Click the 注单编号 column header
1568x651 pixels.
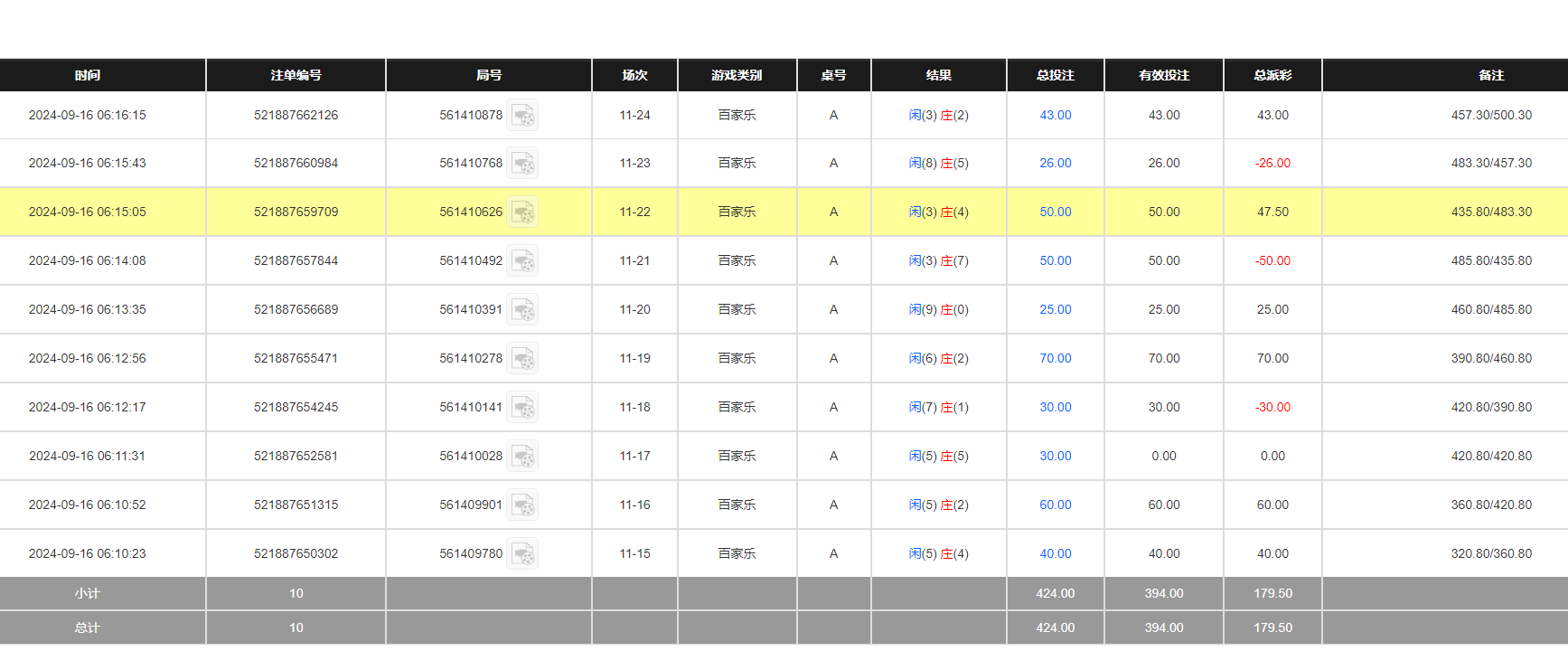296,76
